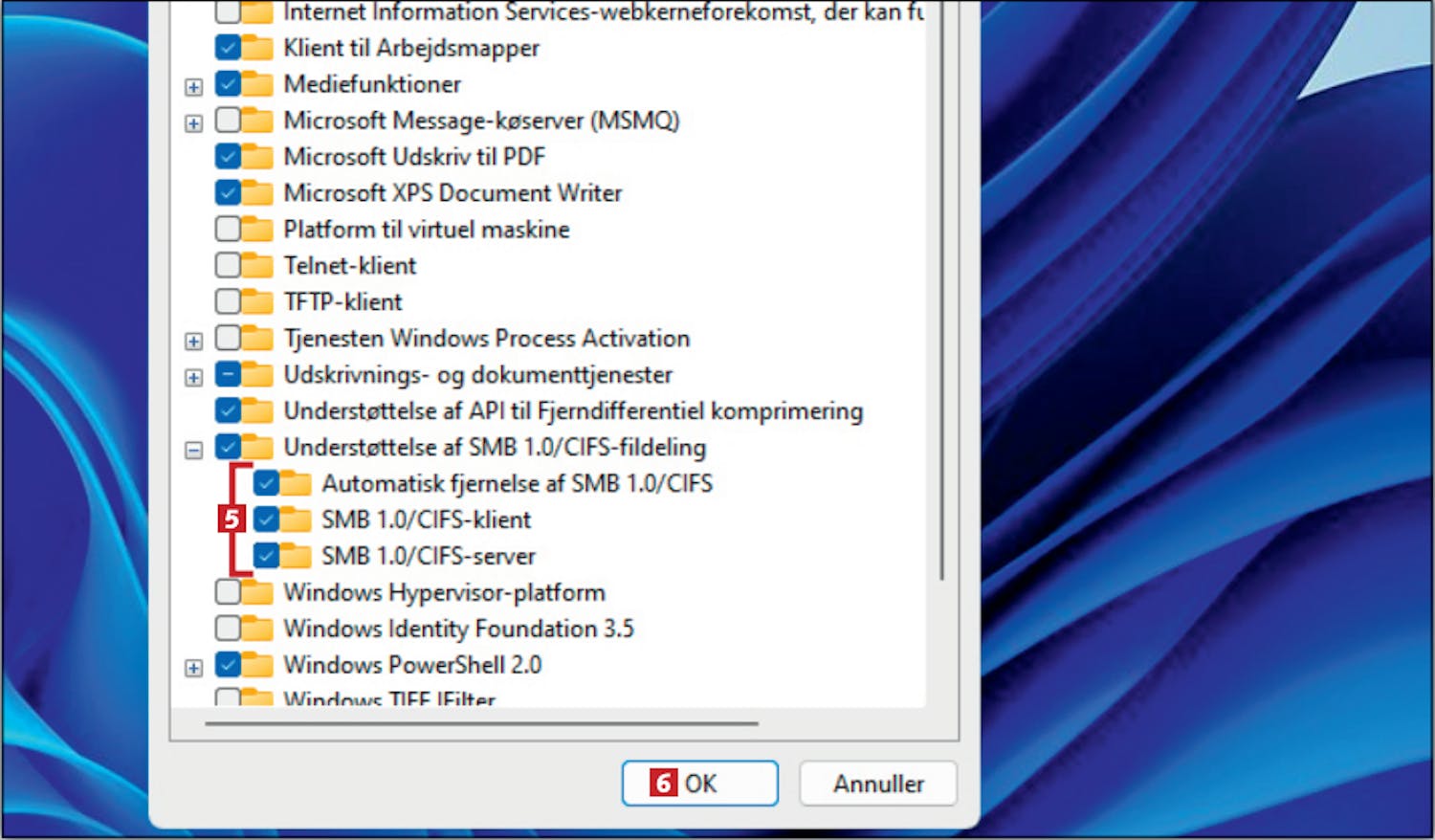Enable Windows Identity Foundation 3.5 checkbox
The width and height of the screenshot is (1435, 840).
pos(228,629)
